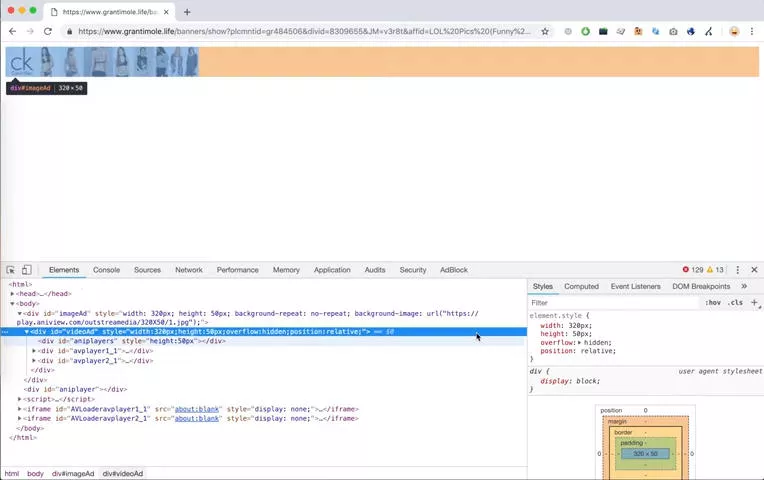
Task: Click the body breadcrumb
Action: [x=35, y=473]
